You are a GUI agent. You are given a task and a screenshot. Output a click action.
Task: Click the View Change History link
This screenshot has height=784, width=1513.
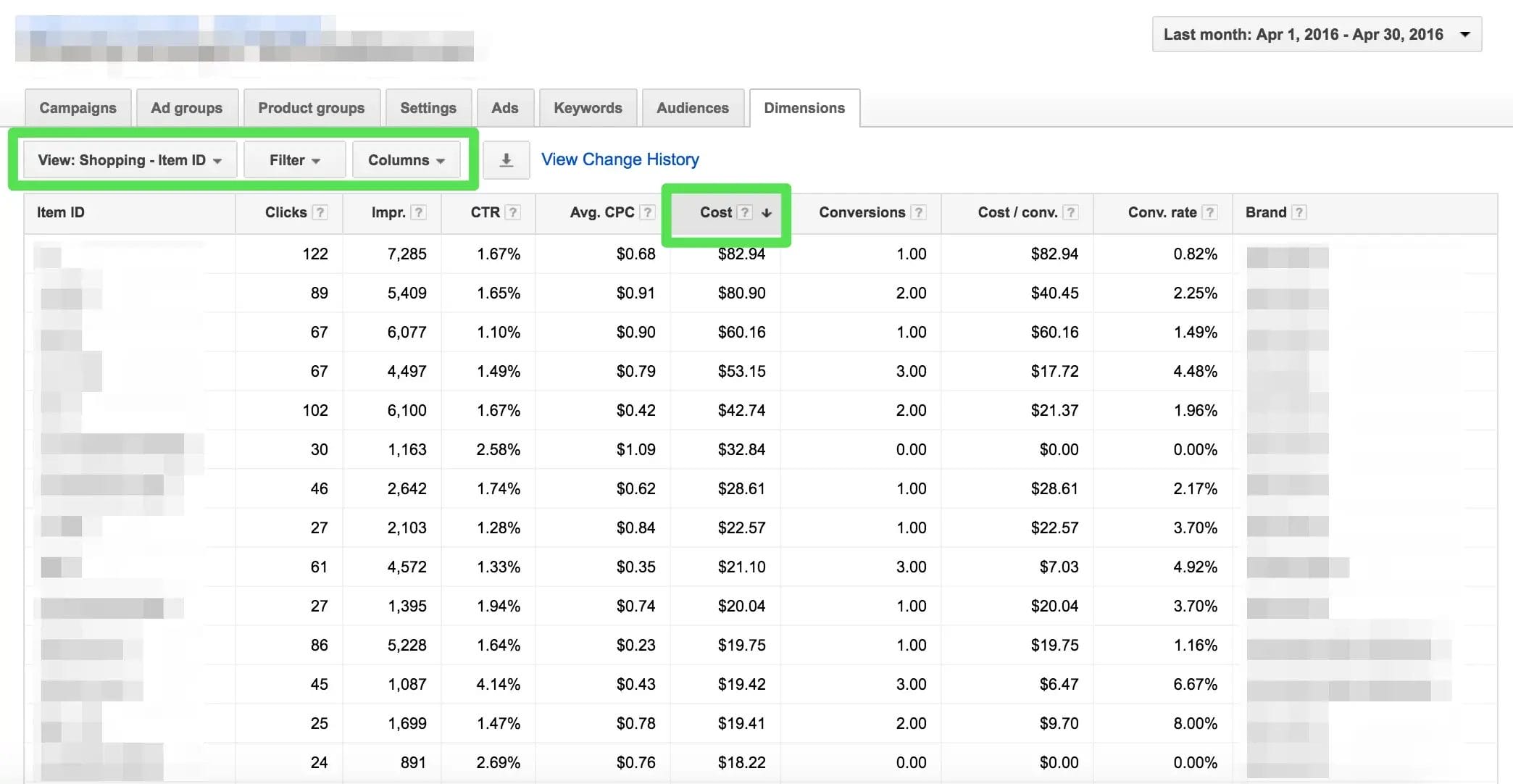click(x=620, y=159)
